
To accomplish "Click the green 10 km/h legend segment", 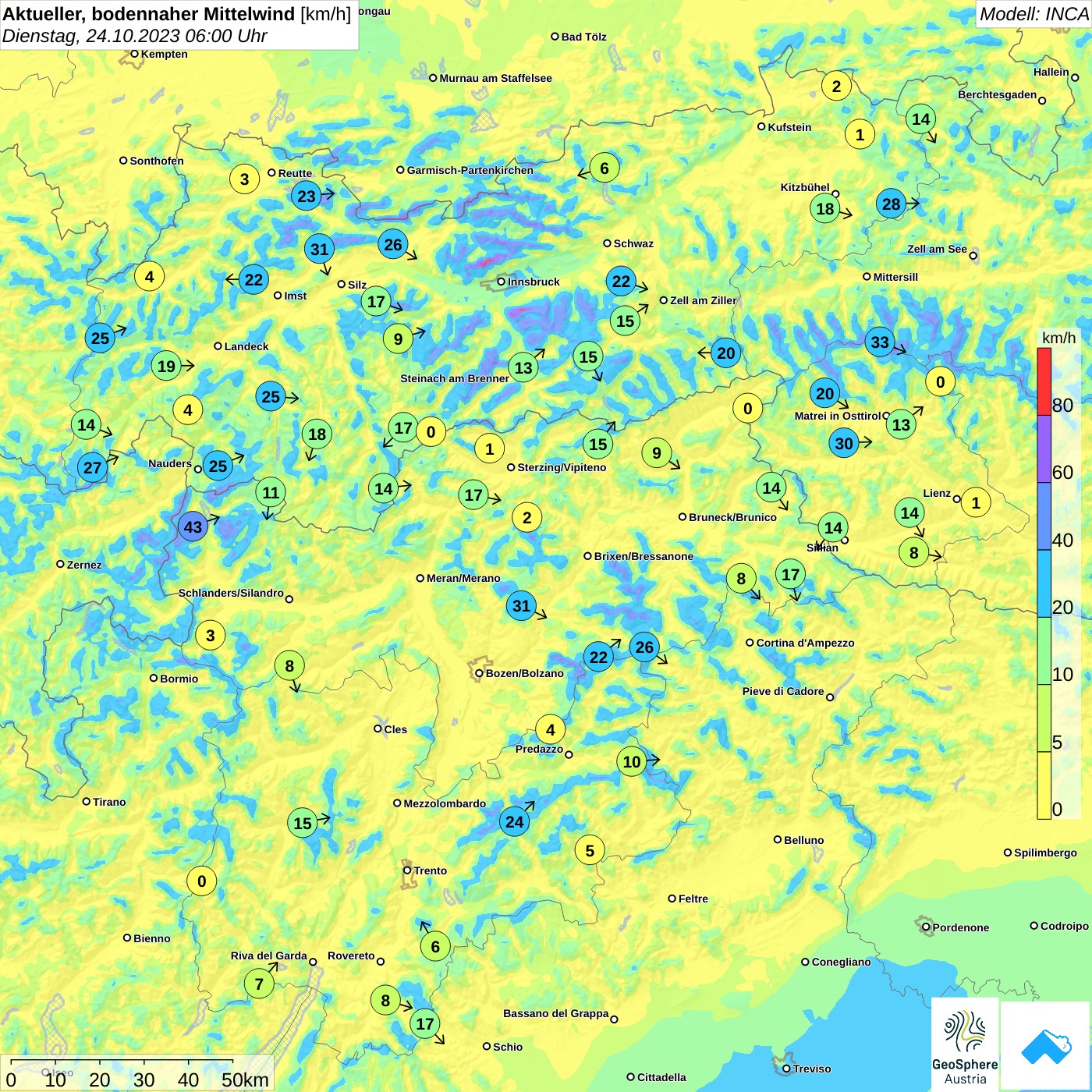I will [x=1044, y=651].
